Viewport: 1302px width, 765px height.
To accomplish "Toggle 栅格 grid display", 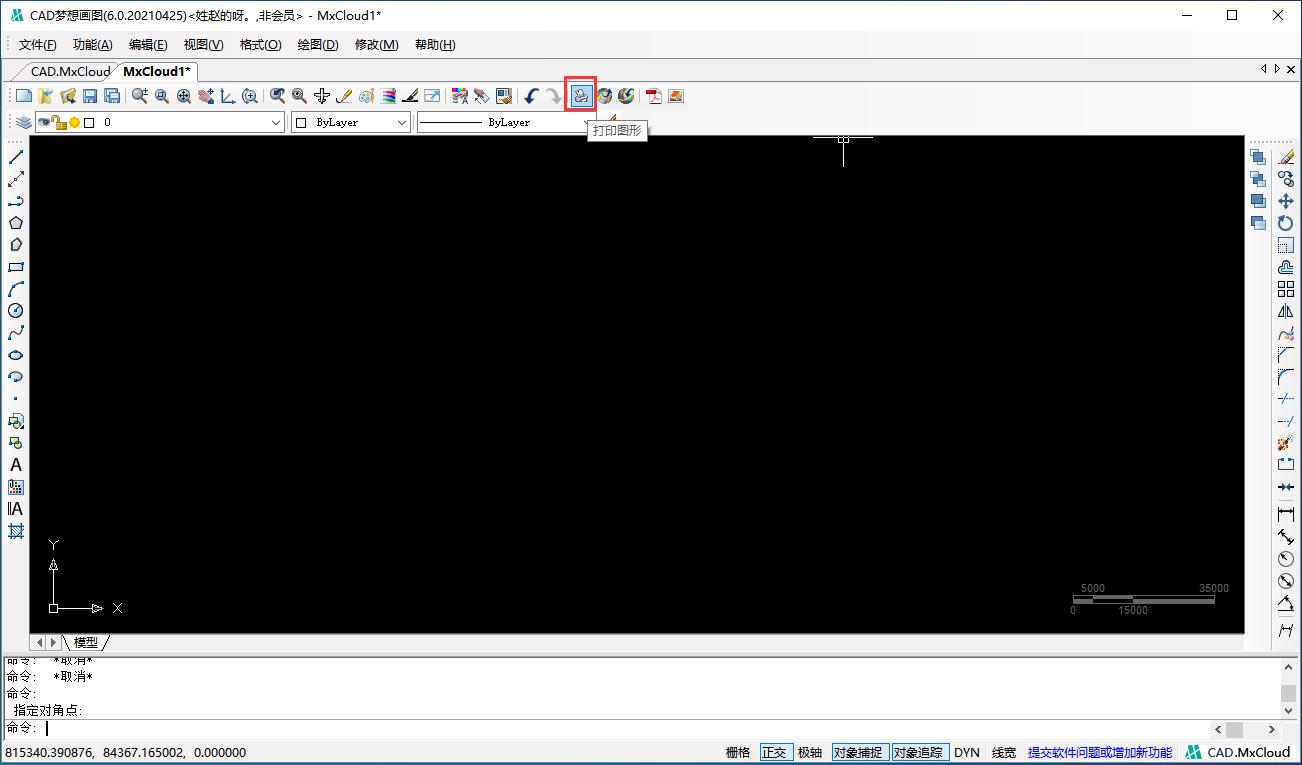I will point(738,752).
